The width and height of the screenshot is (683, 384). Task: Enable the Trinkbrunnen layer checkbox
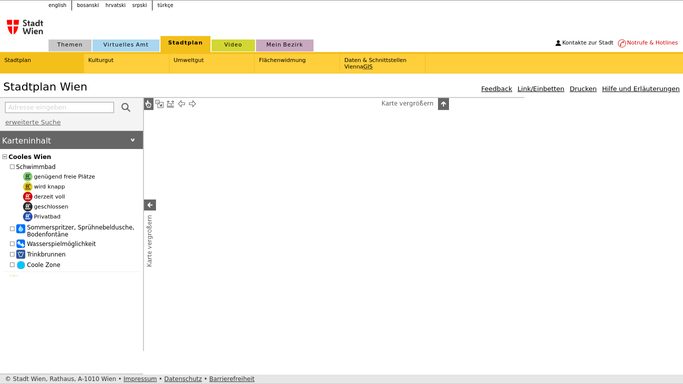pyautogui.click(x=12, y=254)
